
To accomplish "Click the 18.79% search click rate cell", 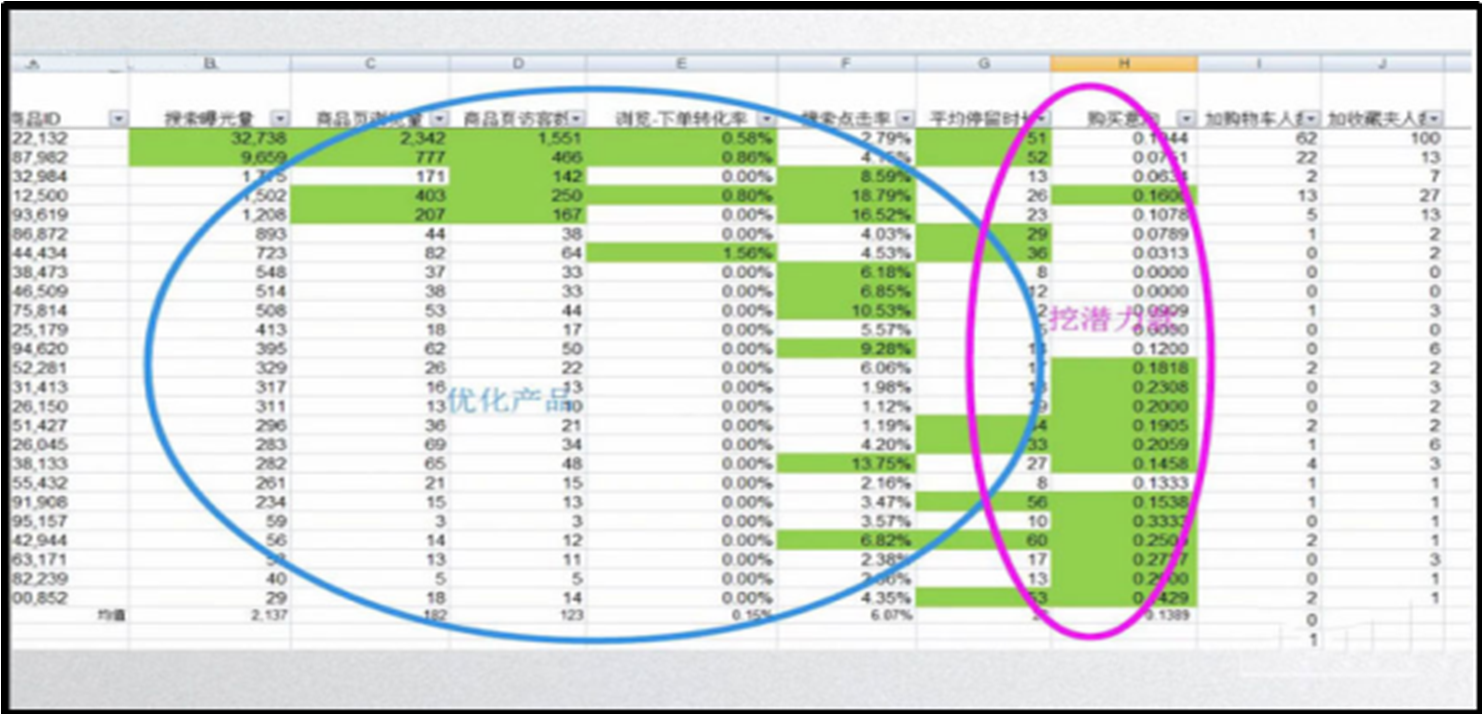I will click(846, 196).
